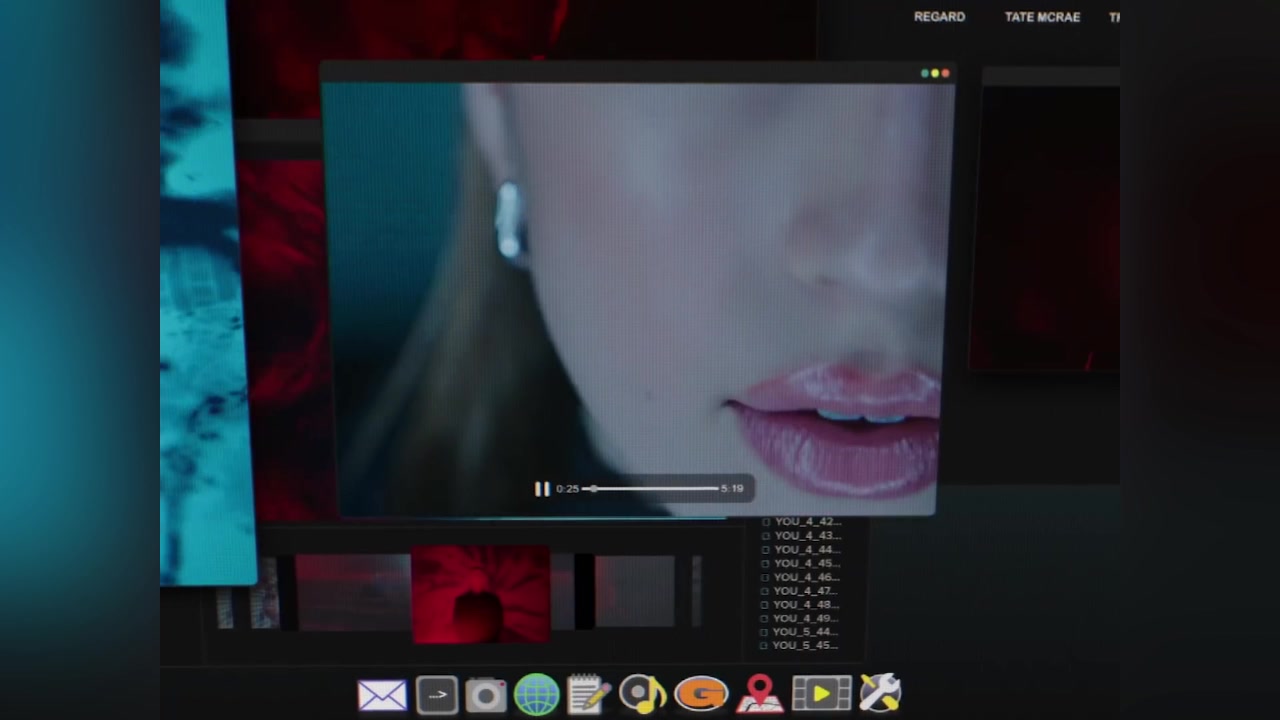Tick checkbox beside YOU_4_47 file

[766, 592]
